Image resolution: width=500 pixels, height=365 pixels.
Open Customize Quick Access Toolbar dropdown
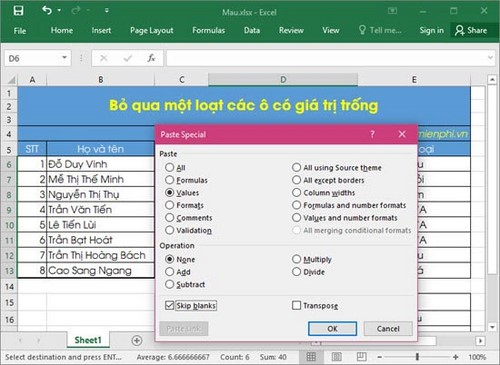coord(107,11)
